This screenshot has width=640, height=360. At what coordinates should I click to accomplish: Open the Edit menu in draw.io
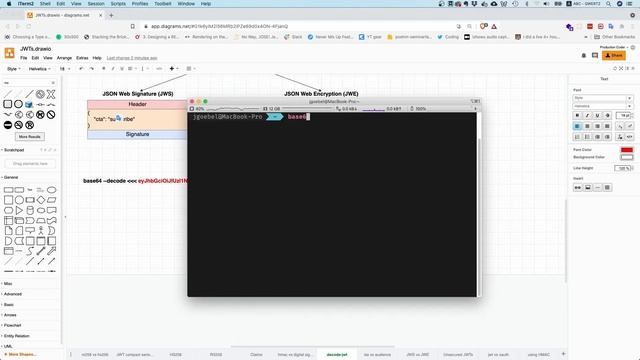coord(36,58)
